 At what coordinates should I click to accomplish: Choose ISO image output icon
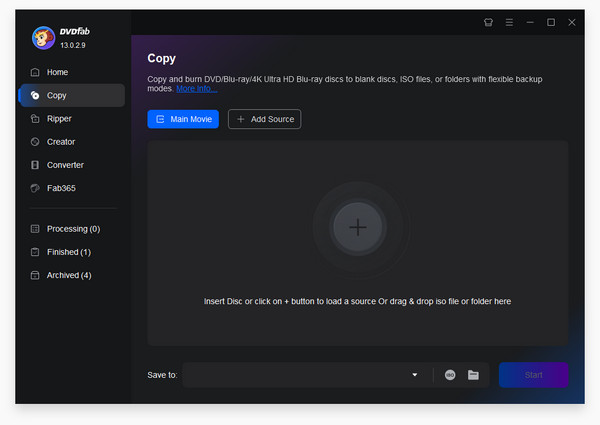click(450, 375)
